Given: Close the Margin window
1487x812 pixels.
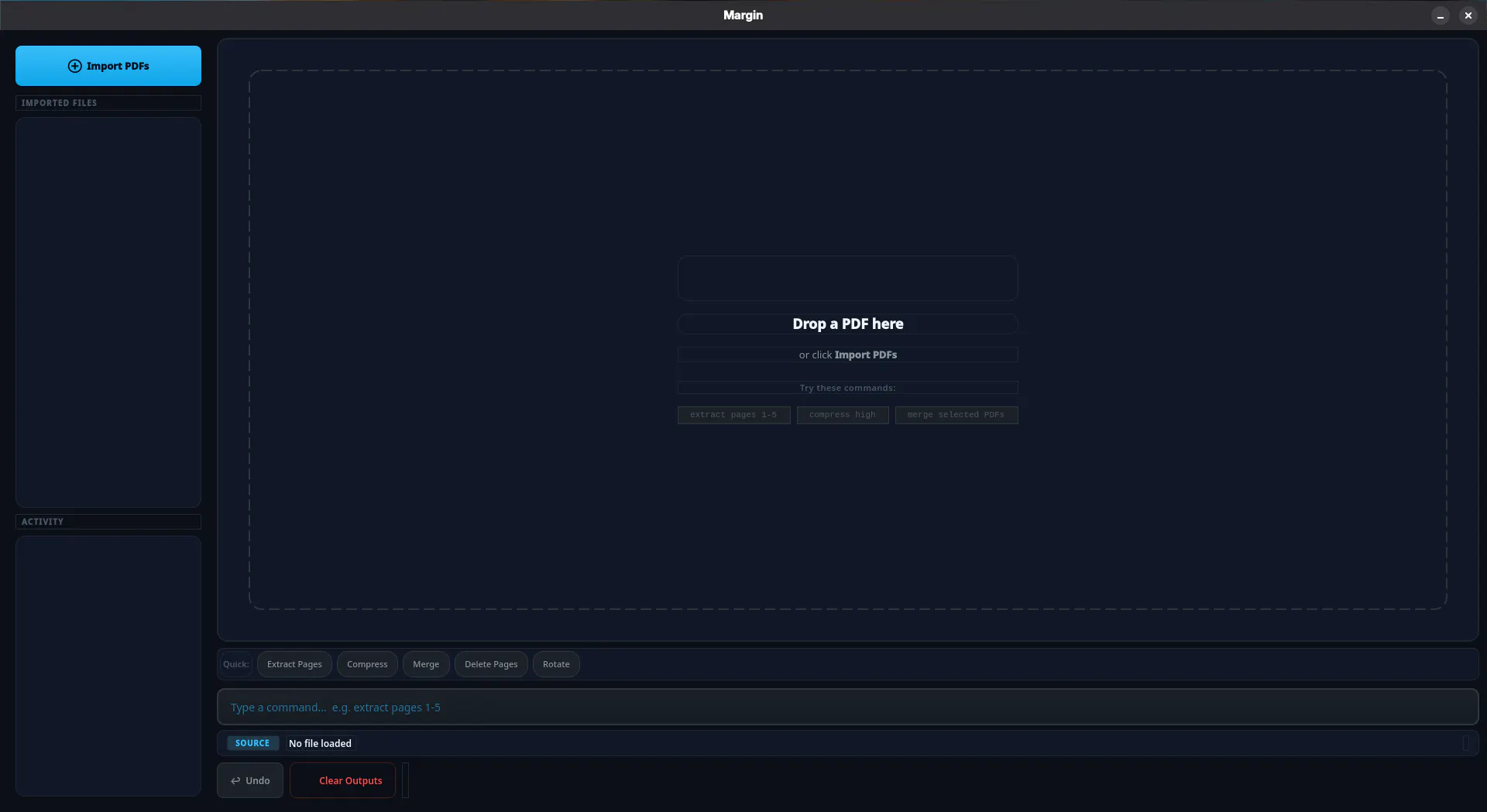Looking at the screenshot, I should pyautogui.click(x=1468, y=15).
